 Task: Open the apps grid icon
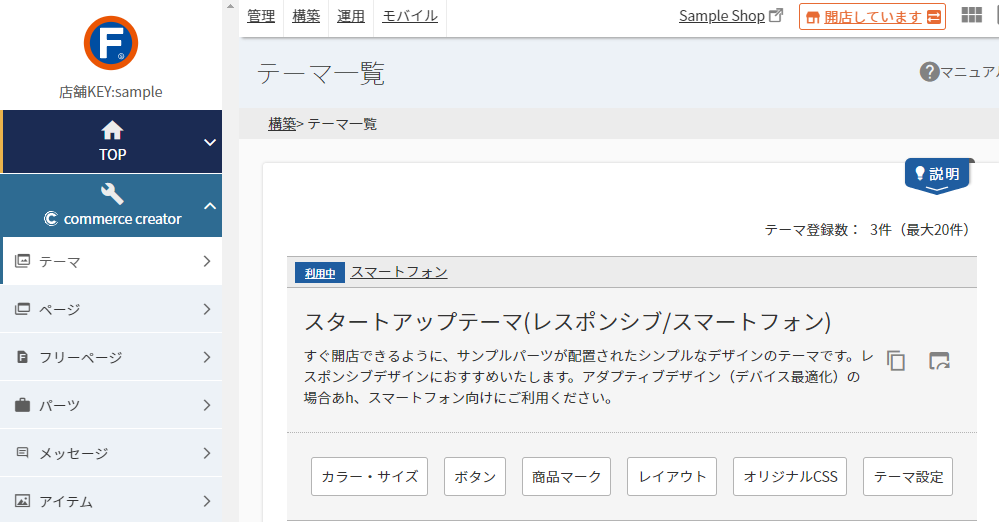tap(972, 15)
